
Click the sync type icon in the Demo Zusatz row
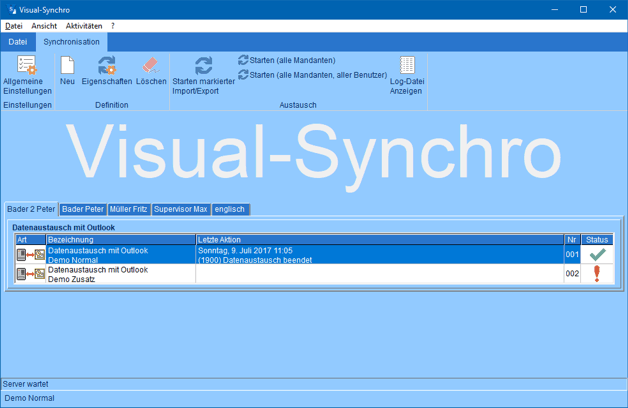[x=31, y=274]
